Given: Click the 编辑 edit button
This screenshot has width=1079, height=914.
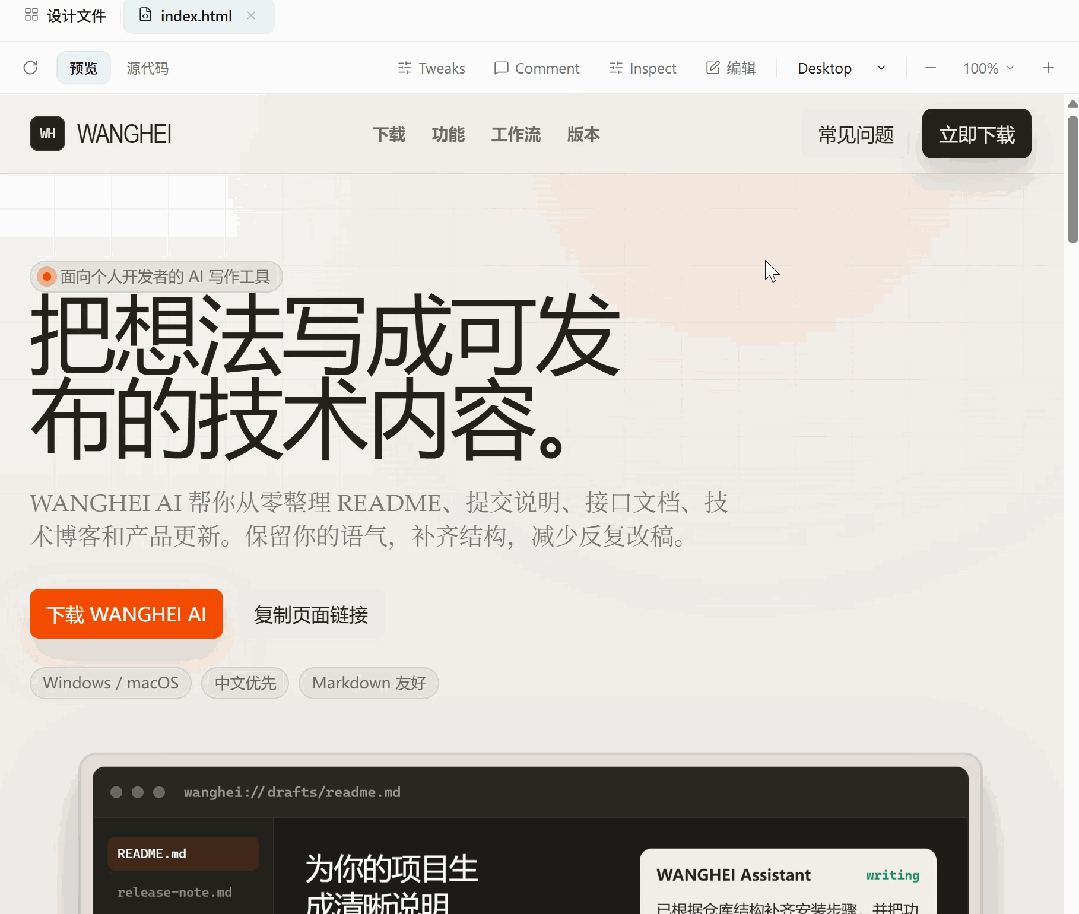Looking at the screenshot, I should point(731,67).
